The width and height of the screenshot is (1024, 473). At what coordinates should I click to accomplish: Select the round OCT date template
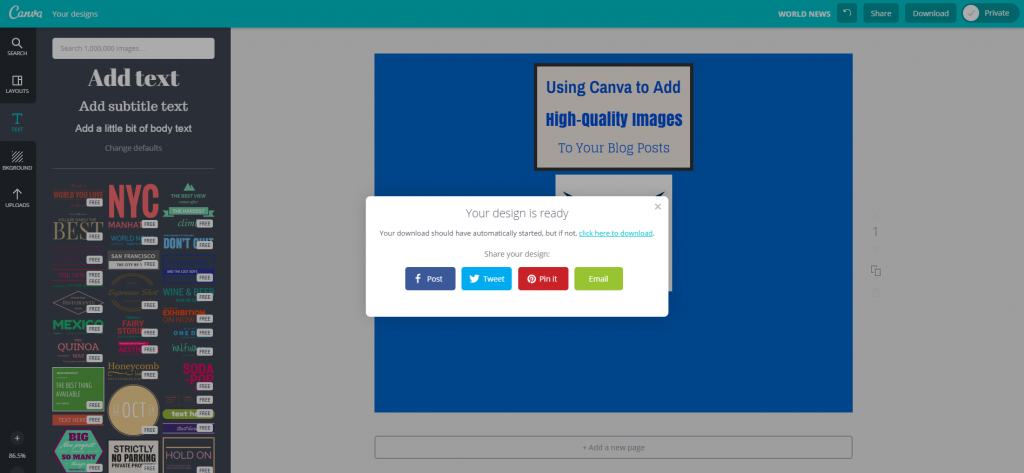[x=133, y=410]
